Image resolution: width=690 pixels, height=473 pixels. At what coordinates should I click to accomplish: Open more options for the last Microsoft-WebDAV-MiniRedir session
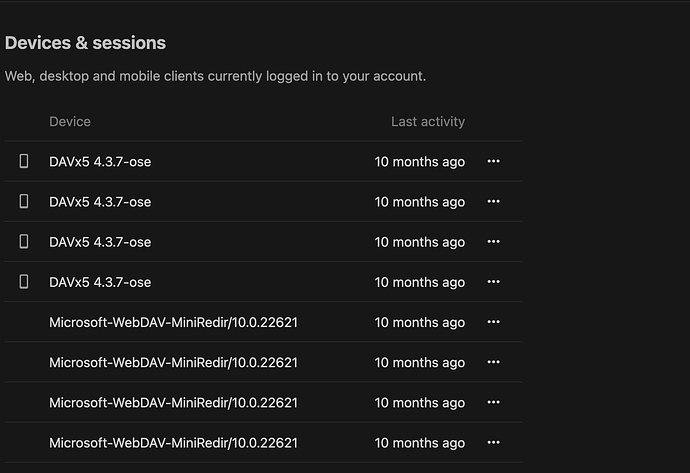pos(493,442)
